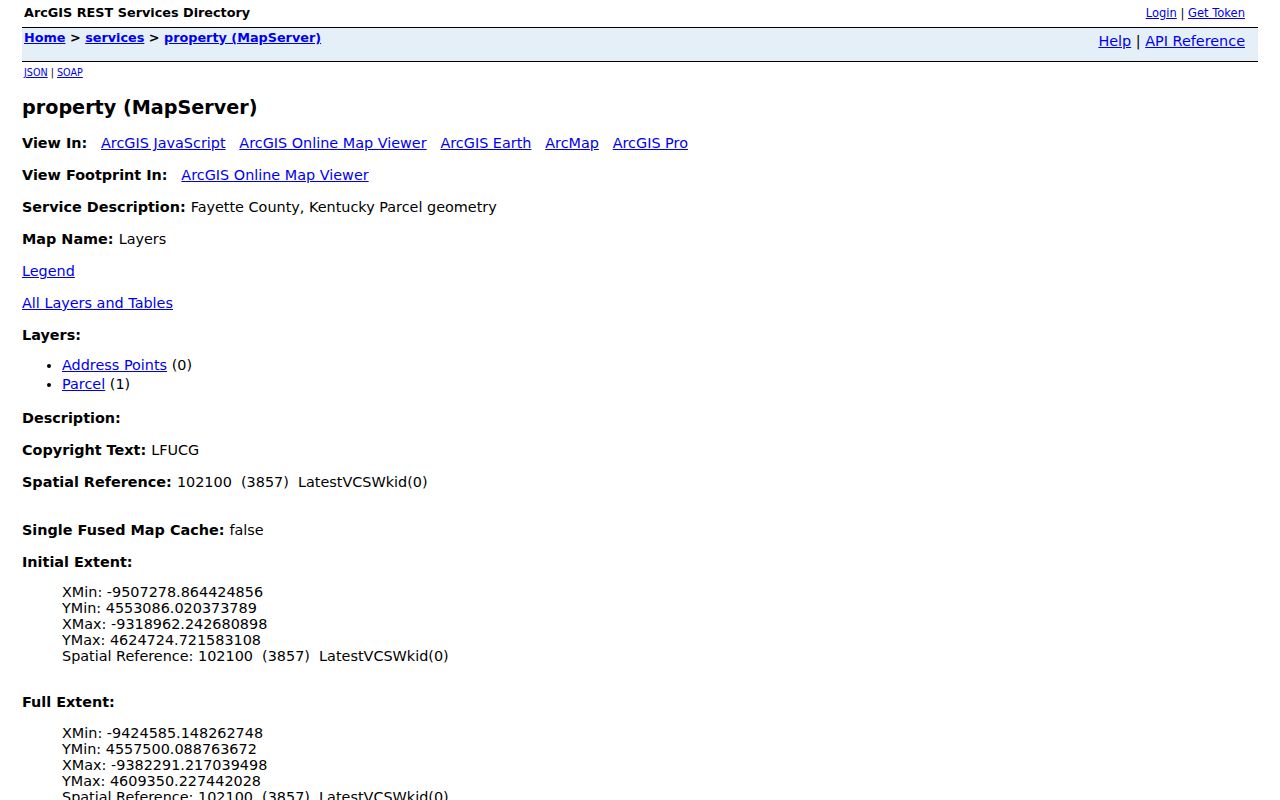The height and width of the screenshot is (800, 1280).
Task: Select property (MapServer) breadcrumb link
Action: [243, 38]
